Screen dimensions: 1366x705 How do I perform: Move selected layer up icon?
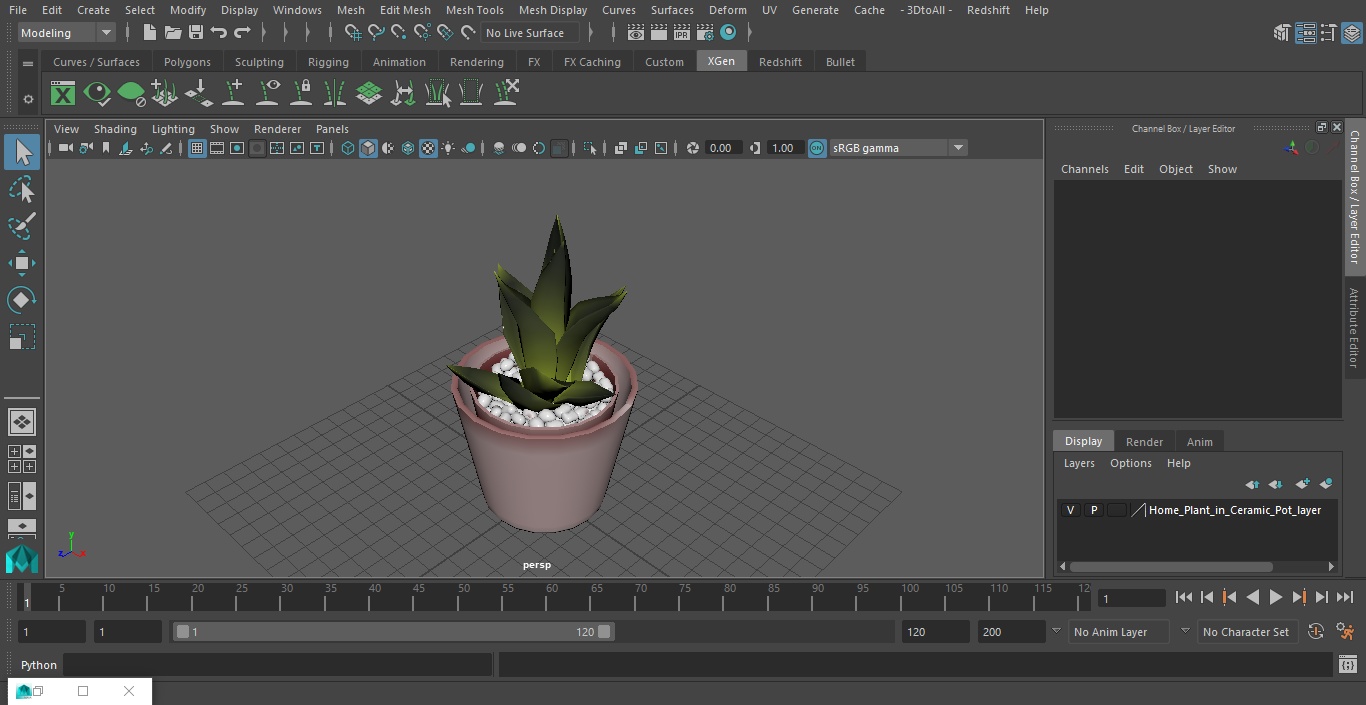(x=1252, y=484)
